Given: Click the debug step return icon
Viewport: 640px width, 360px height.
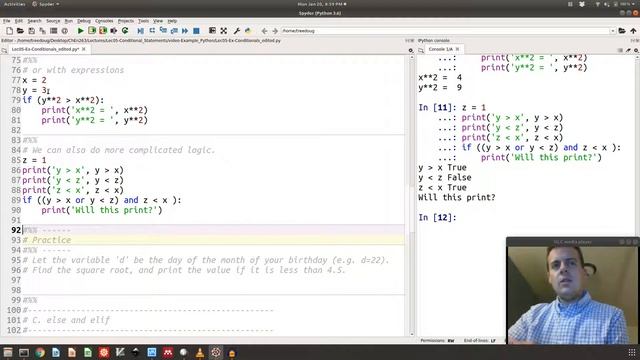Looking at the screenshot, I should [x=174, y=31].
